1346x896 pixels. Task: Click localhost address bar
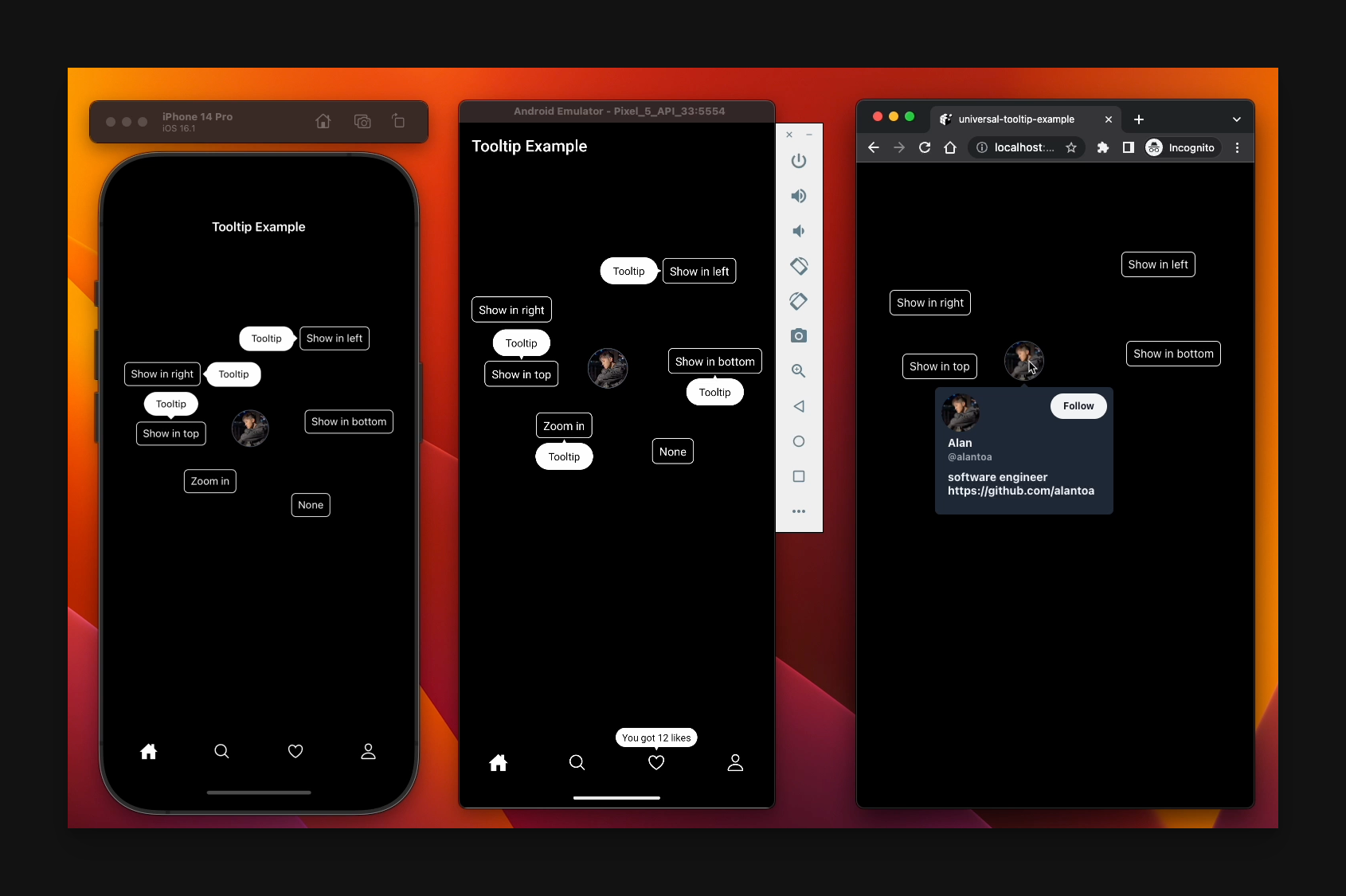(1027, 147)
